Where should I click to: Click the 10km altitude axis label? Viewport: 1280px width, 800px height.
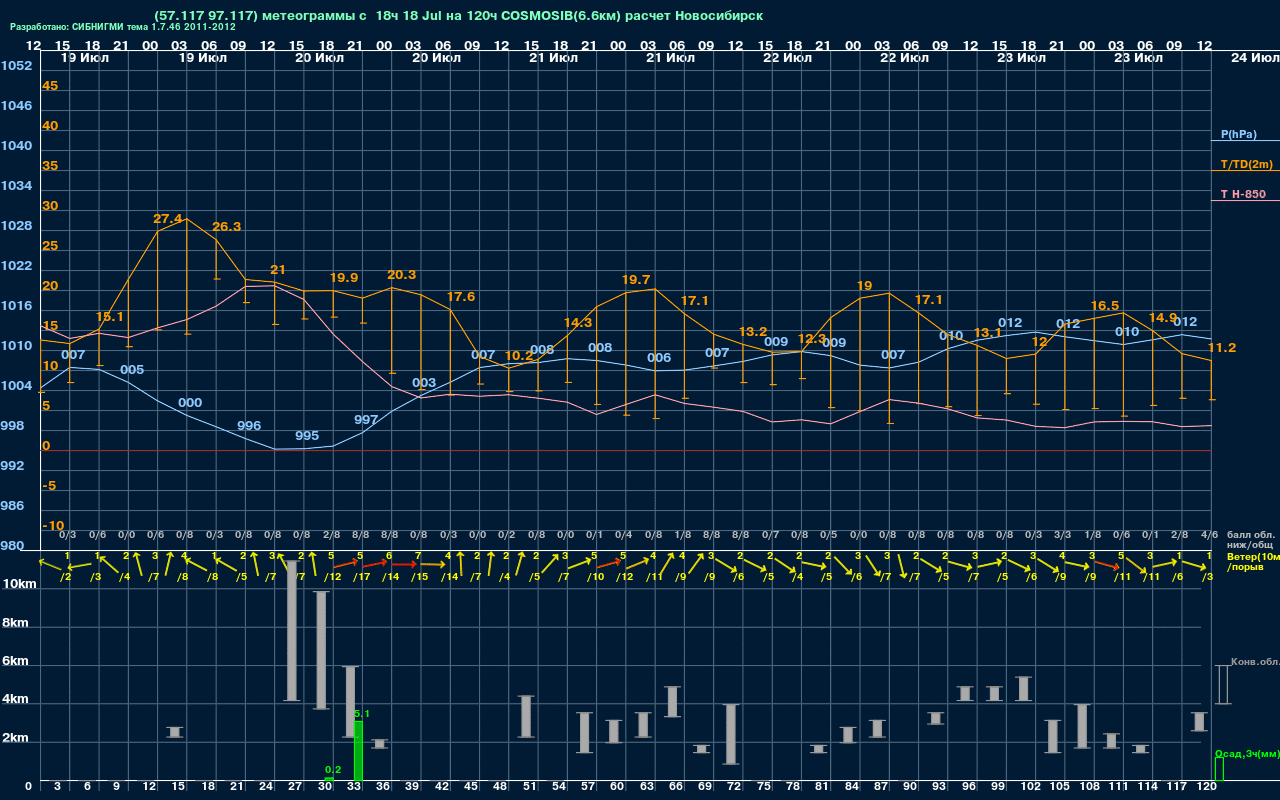(x=18, y=584)
